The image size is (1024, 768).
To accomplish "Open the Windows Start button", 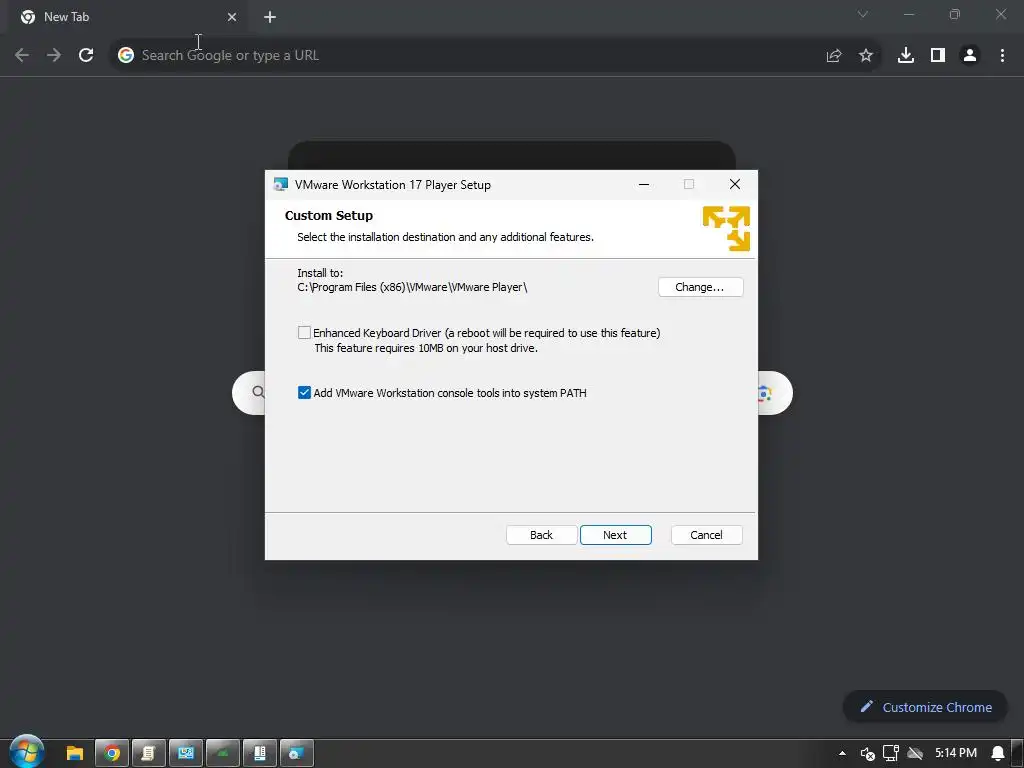I will [27, 752].
